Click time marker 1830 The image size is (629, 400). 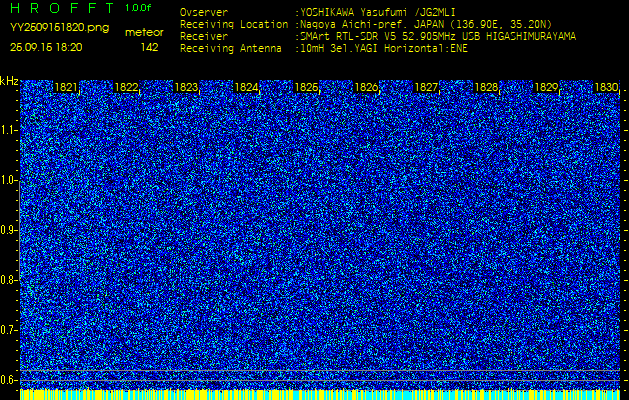606,87
